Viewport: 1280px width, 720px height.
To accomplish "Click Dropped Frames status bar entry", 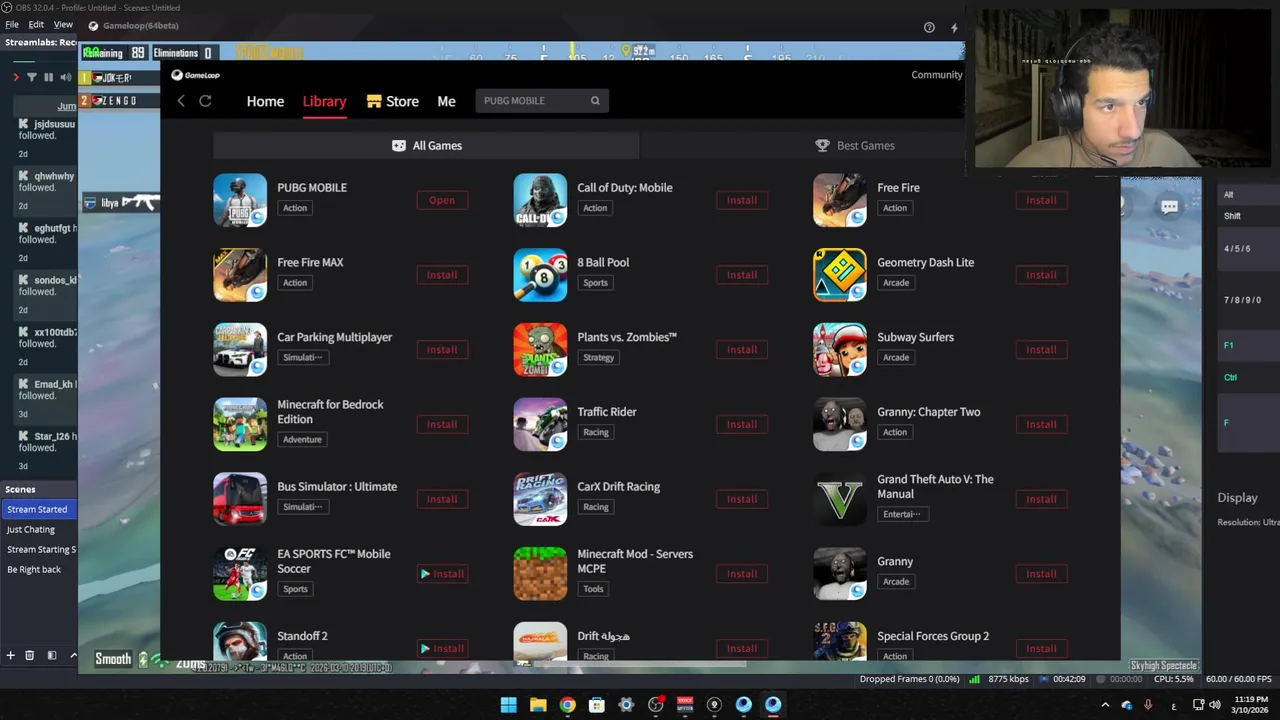I will click(x=909, y=679).
